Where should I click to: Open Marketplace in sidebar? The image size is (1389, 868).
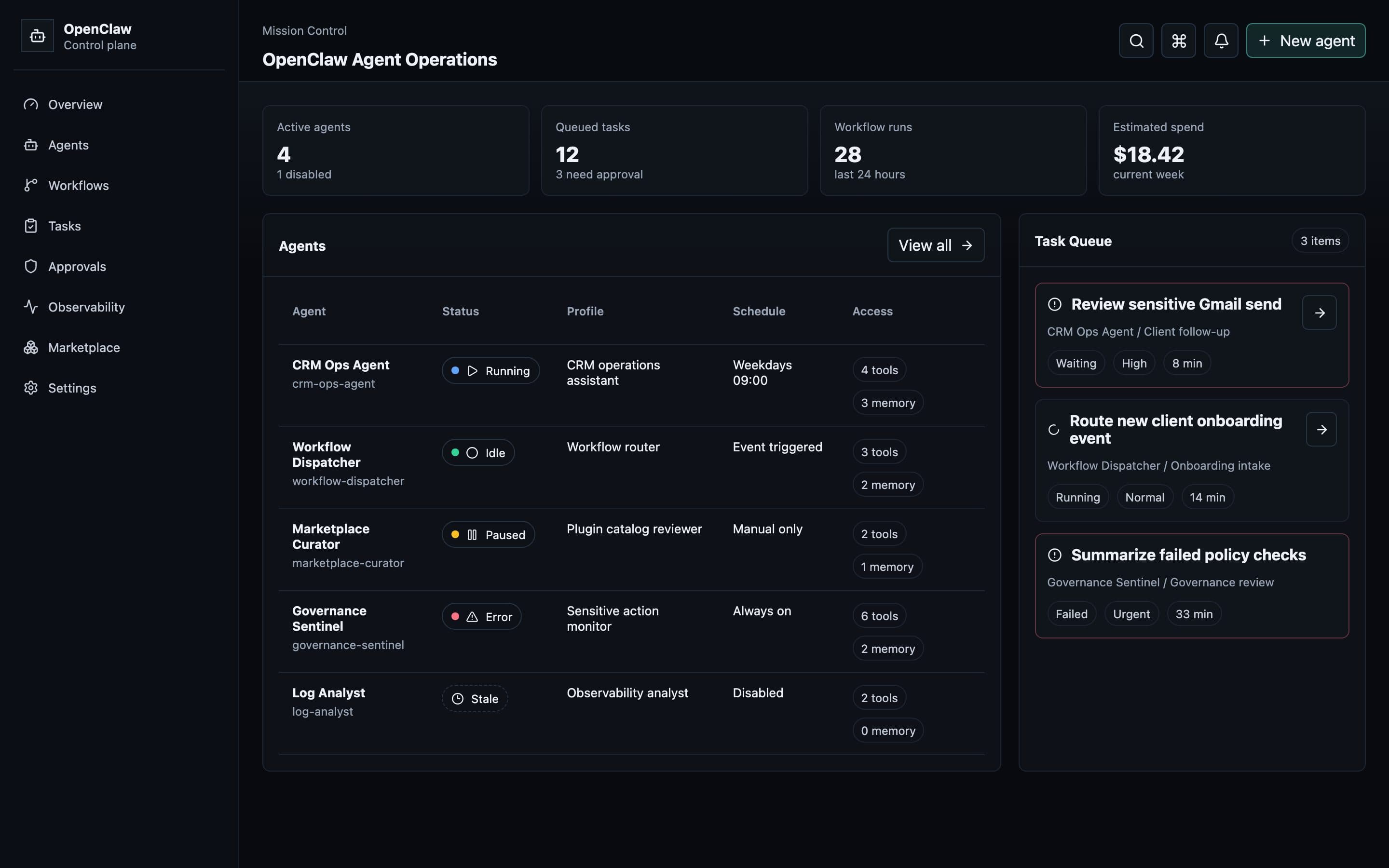pyautogui.click(x=119, y=347)
